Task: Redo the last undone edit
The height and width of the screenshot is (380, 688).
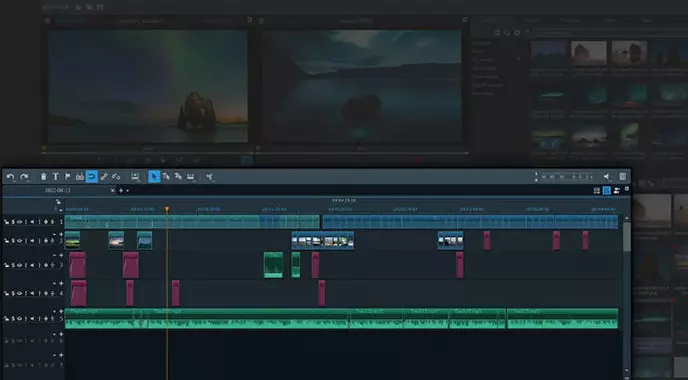Action: point(24,177)
